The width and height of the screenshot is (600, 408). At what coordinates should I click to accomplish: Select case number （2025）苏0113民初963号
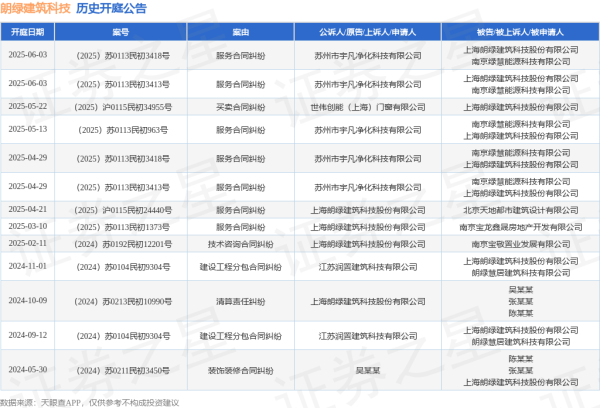[122, 130]
